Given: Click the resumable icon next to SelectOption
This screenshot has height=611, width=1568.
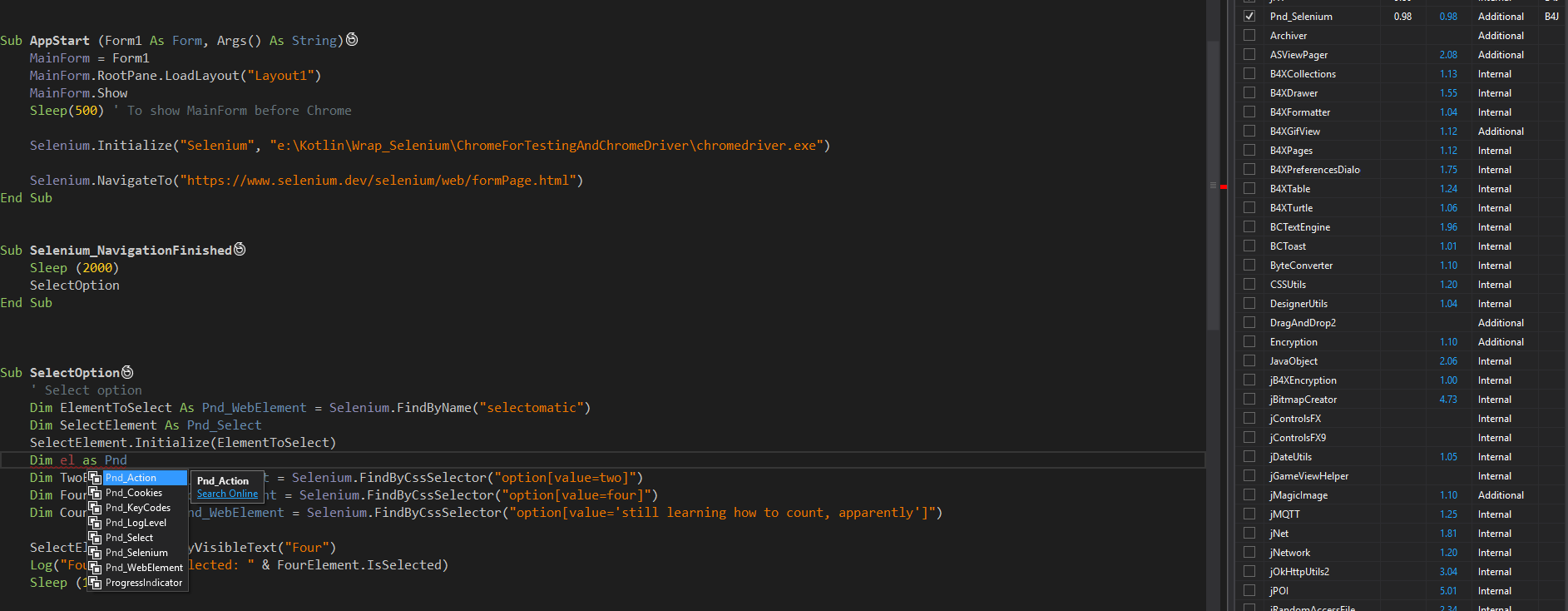Looking at the screenshot, I should 127,372.
